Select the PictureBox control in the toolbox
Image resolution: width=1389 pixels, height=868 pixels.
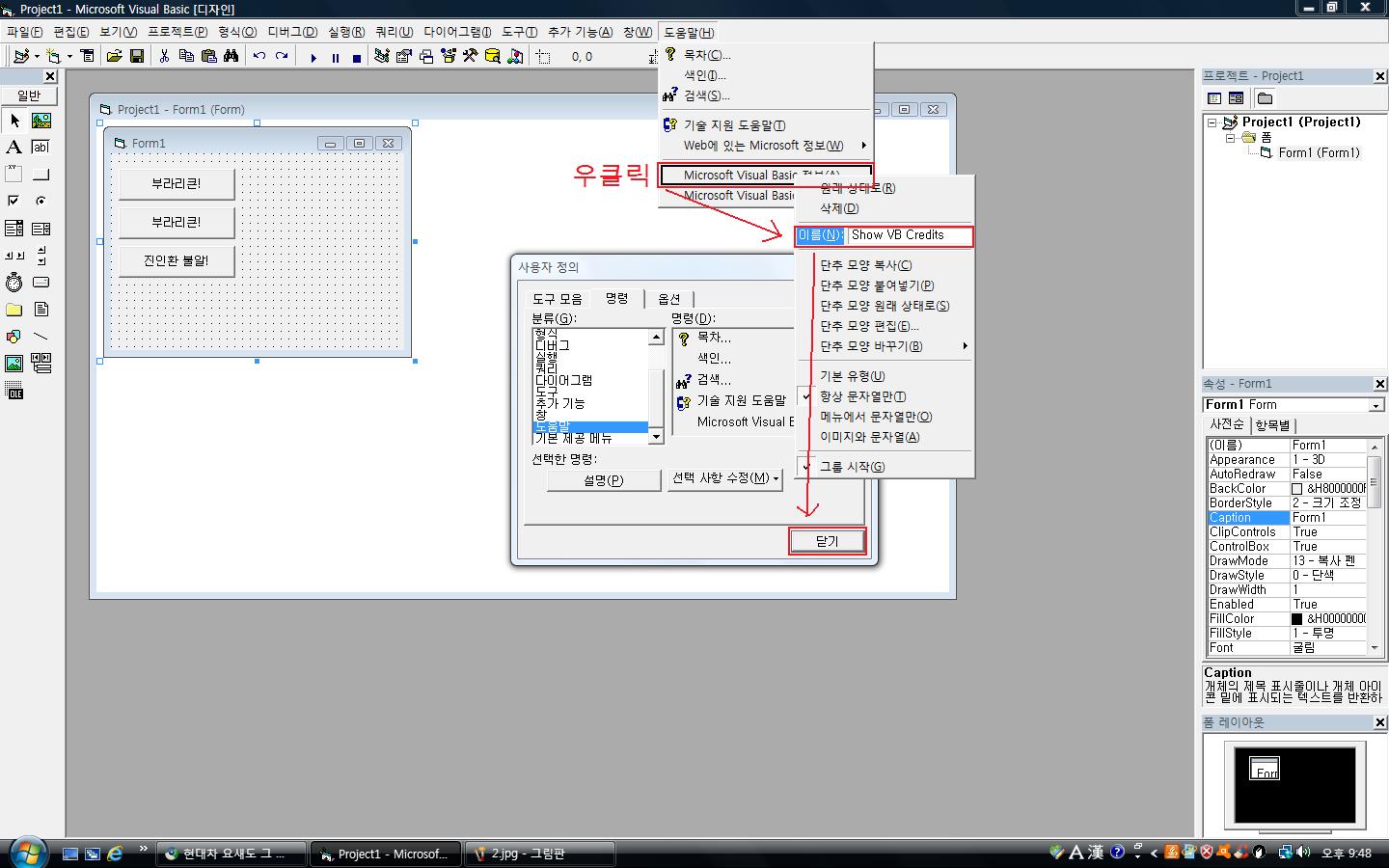pos(41,121)
